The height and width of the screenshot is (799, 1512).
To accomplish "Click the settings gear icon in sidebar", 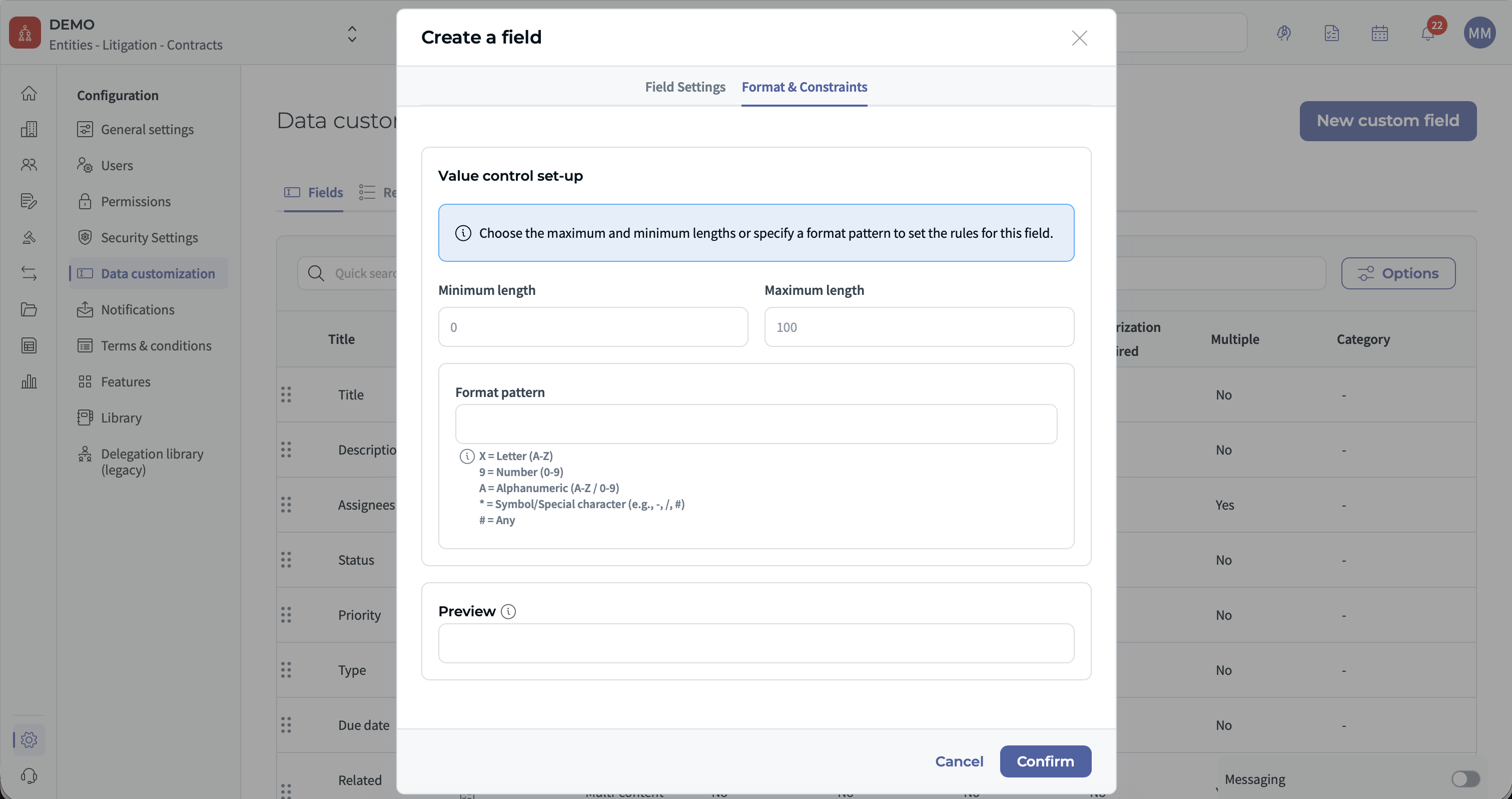I will click(x=29, y=739).
